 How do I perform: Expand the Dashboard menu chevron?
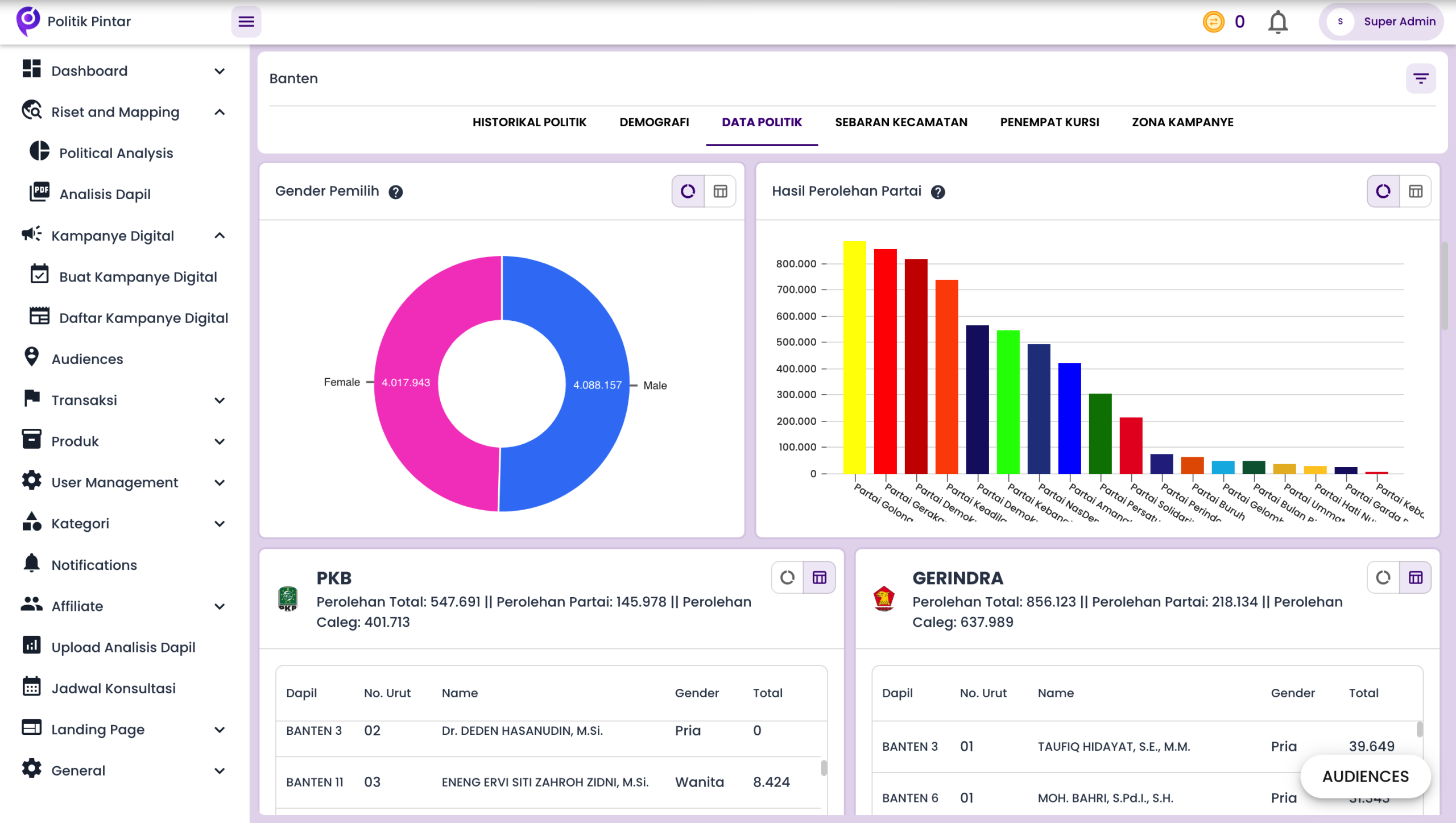pos(220,71)
